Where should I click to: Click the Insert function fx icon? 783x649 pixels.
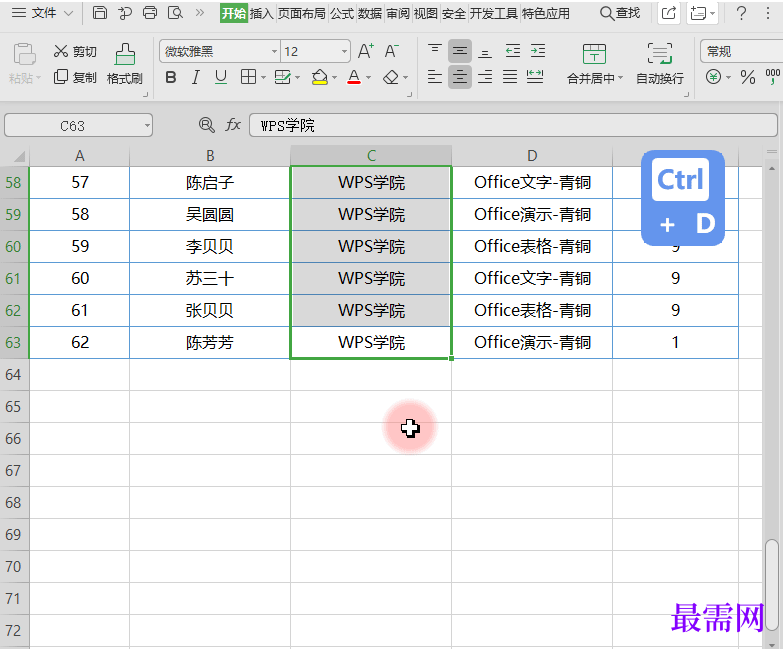coord(233,125)
